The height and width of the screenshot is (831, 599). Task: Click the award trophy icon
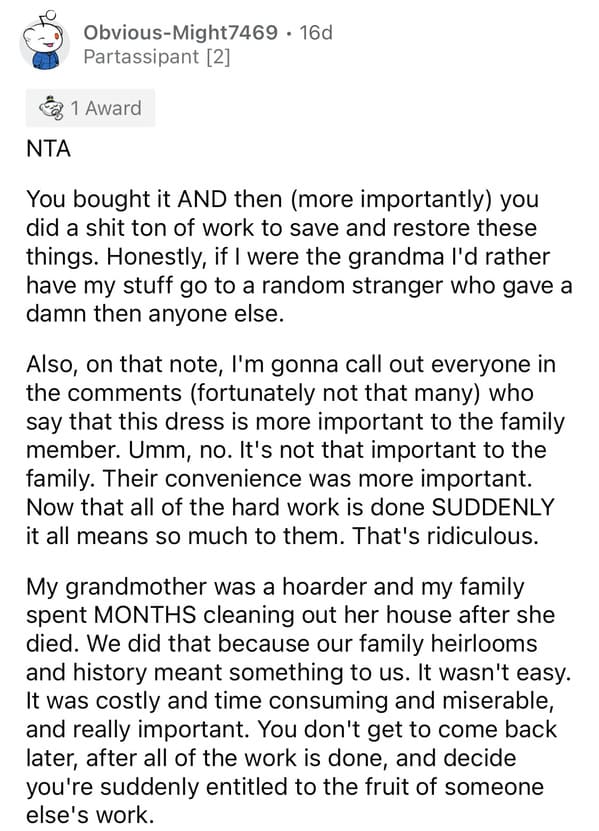(51, 108)
